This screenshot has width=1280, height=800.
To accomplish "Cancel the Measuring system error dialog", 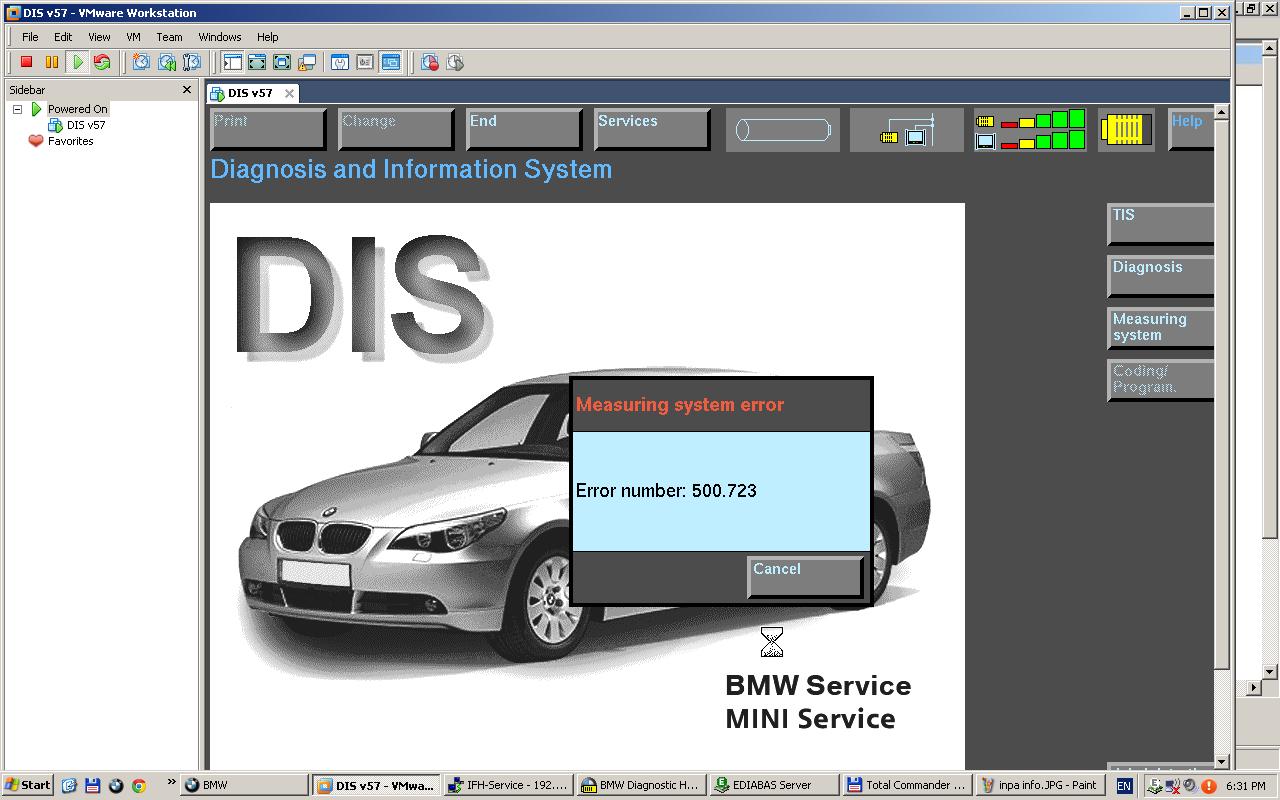I will point(806,578).
